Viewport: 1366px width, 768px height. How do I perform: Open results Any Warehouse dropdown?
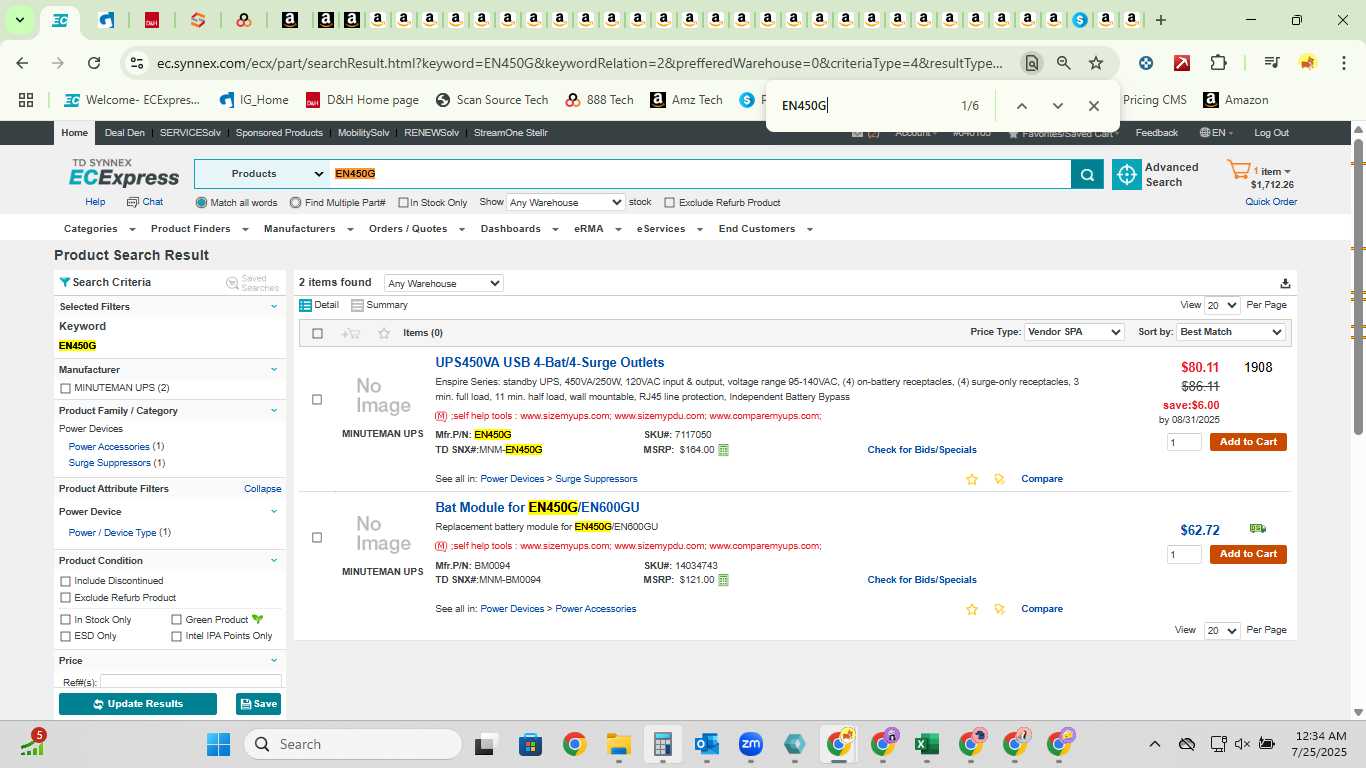[x=443, y=284]
